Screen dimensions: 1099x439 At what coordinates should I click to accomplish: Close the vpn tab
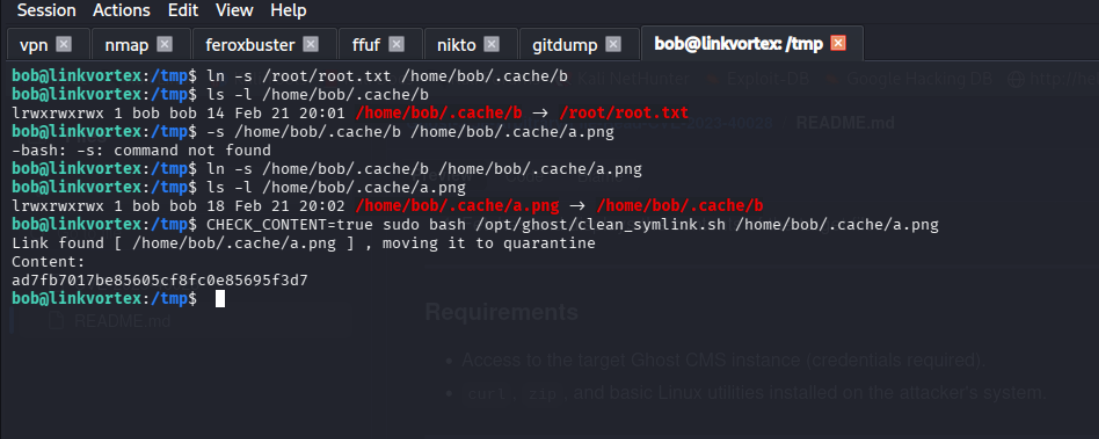pyautogui.click(x=64, y=45)
